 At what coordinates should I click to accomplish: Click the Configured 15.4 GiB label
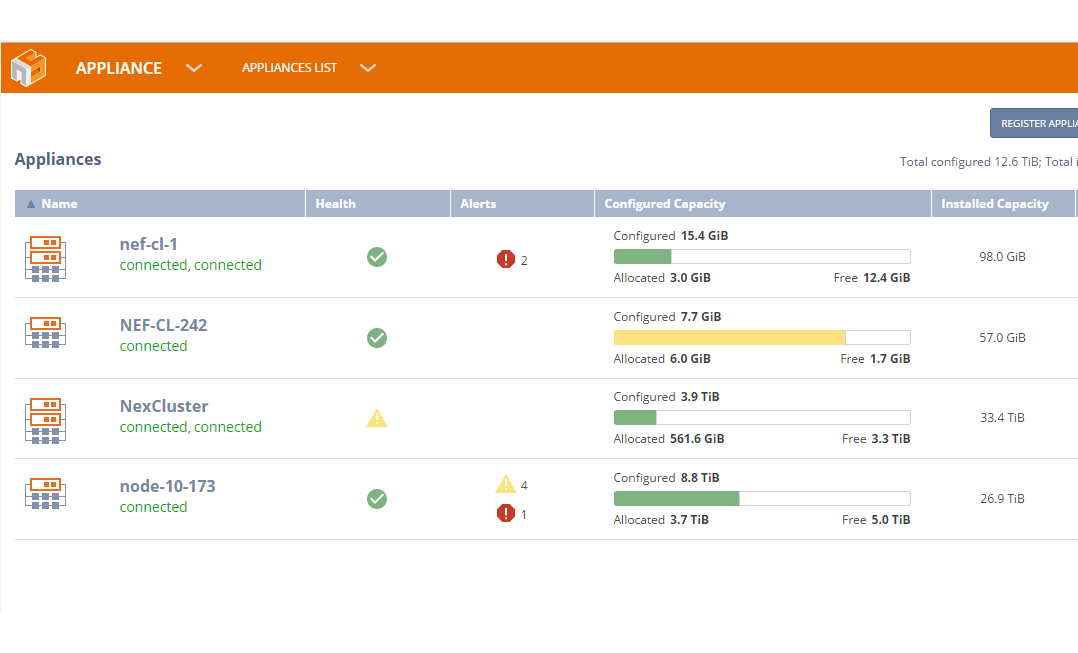671,236
